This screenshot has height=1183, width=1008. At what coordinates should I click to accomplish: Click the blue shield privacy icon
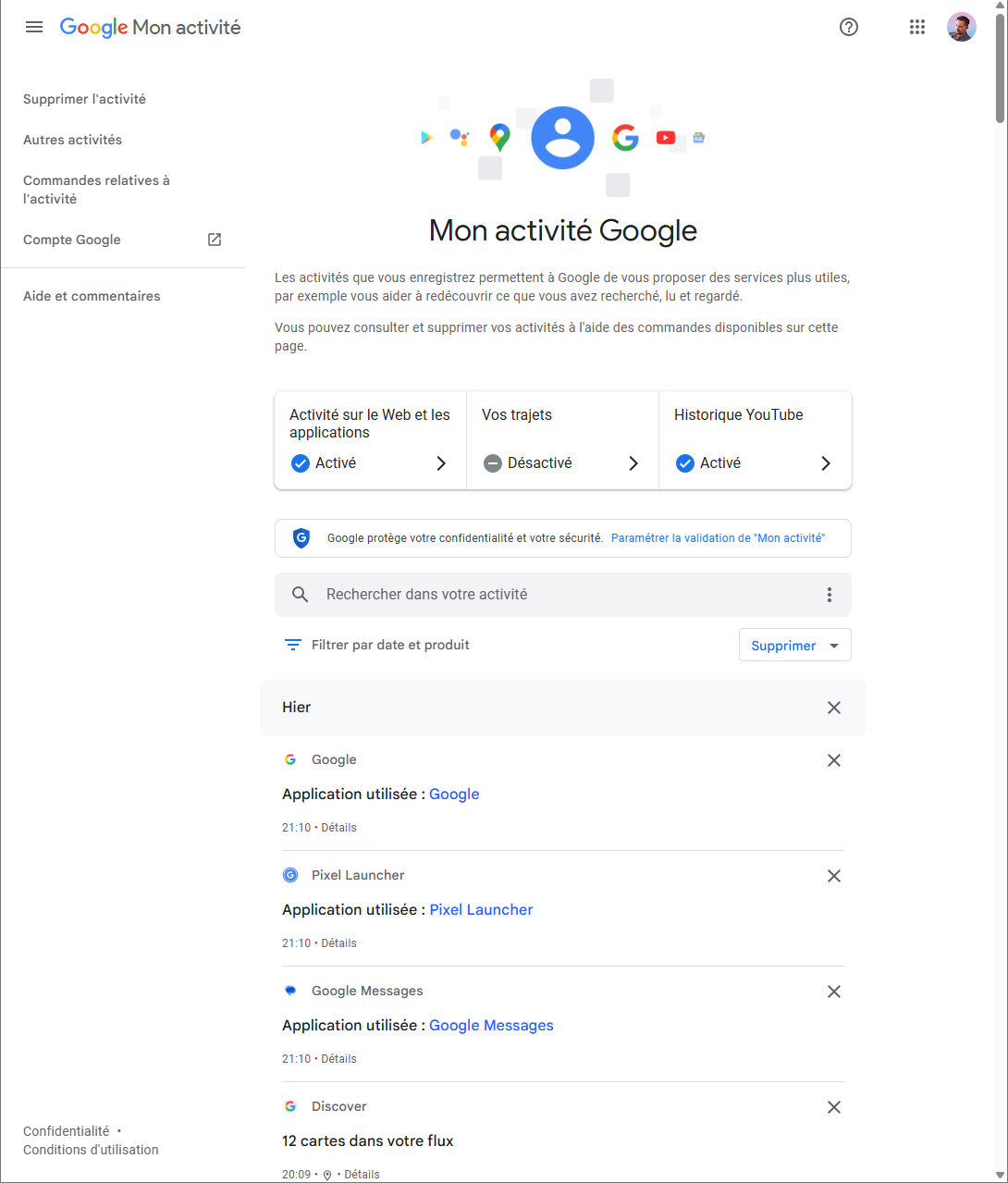[x=301, y=538]
